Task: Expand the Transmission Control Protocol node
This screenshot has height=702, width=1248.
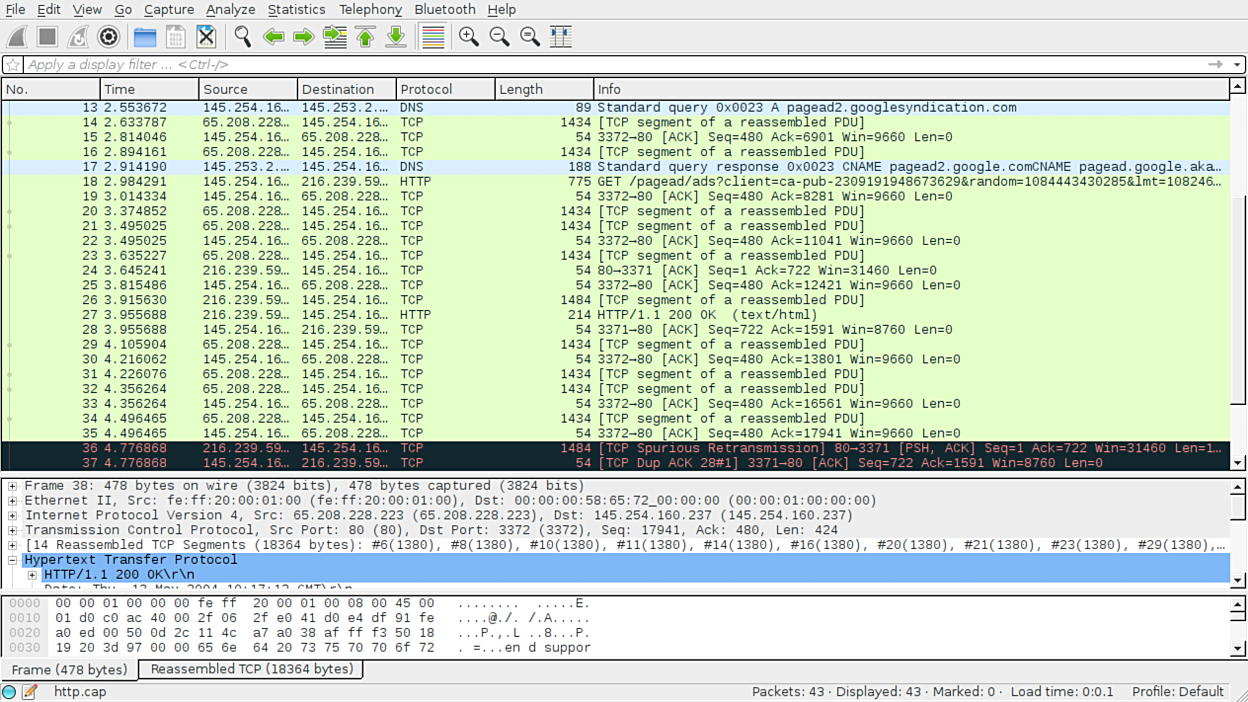Action: [13, 530]
